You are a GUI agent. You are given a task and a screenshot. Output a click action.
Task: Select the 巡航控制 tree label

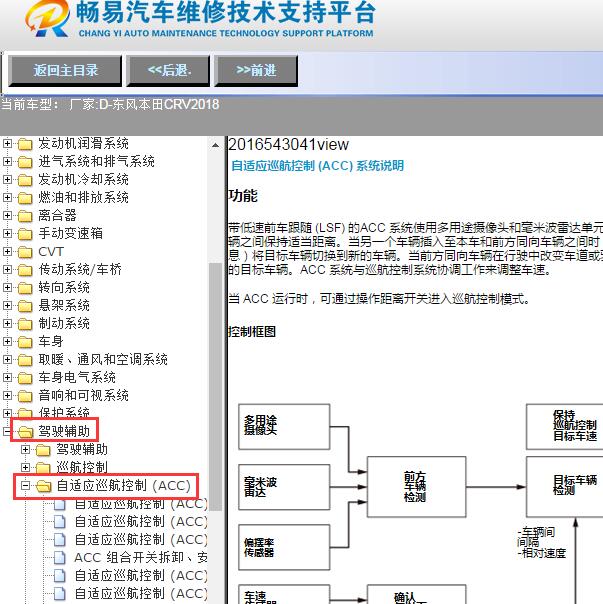pyautogui.click(x=82, y=467)
